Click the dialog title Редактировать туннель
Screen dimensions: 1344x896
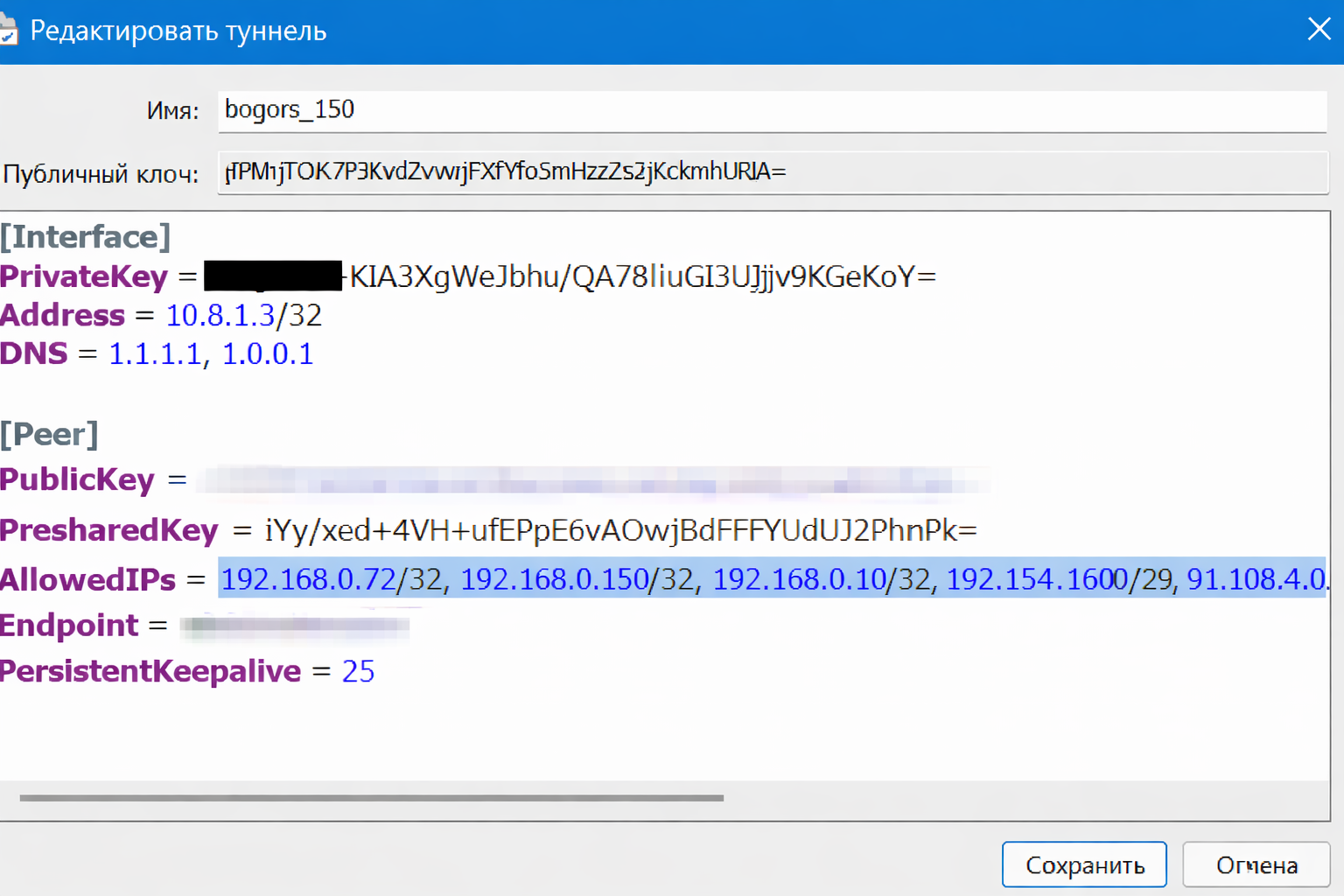tap(178, 31)
